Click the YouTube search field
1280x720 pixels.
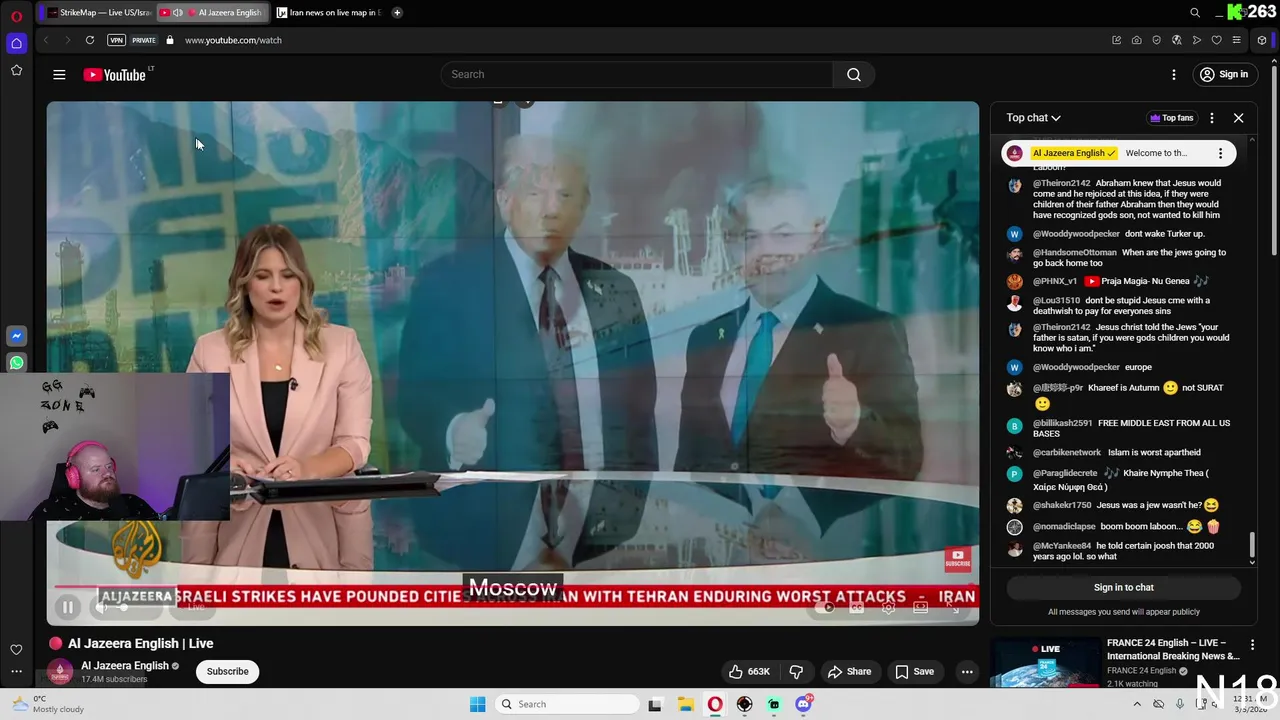tap(636, 74)
